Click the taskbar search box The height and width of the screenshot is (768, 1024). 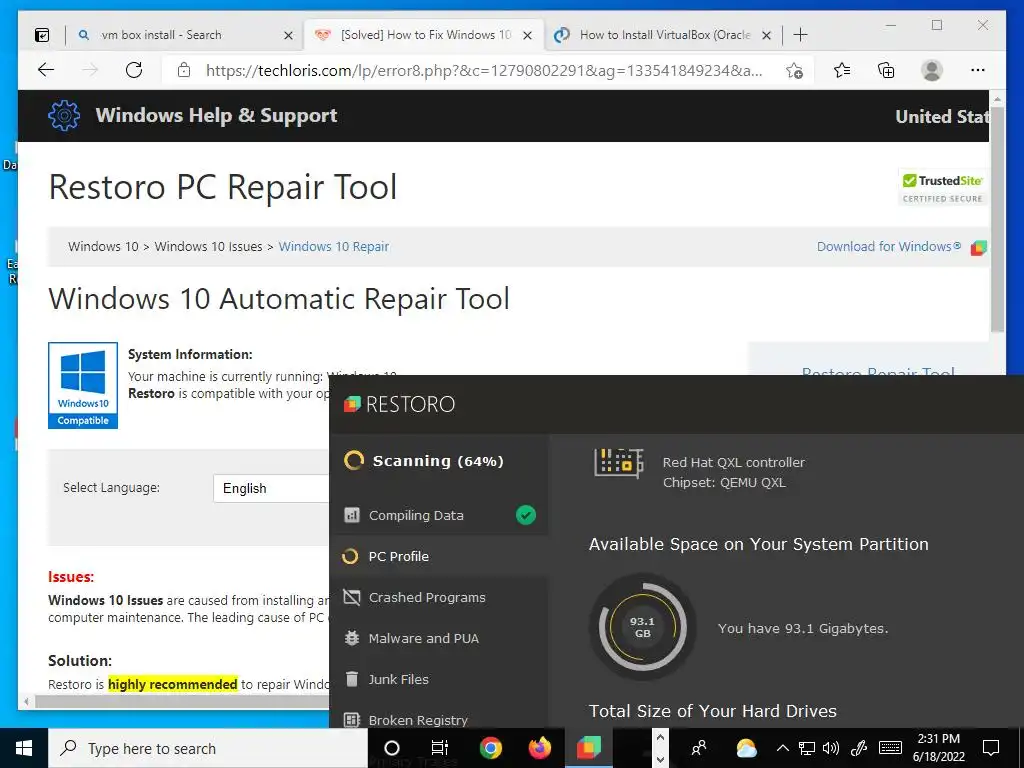coord(208,748)
